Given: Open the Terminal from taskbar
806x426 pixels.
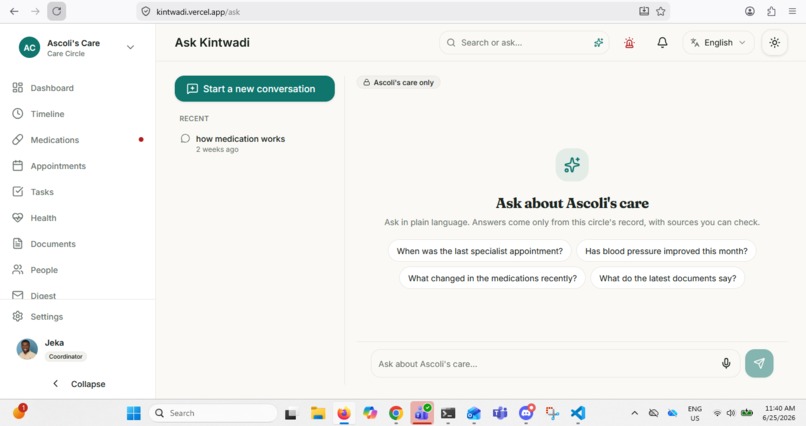Looking at the screenshot, I should click(448, 413).
